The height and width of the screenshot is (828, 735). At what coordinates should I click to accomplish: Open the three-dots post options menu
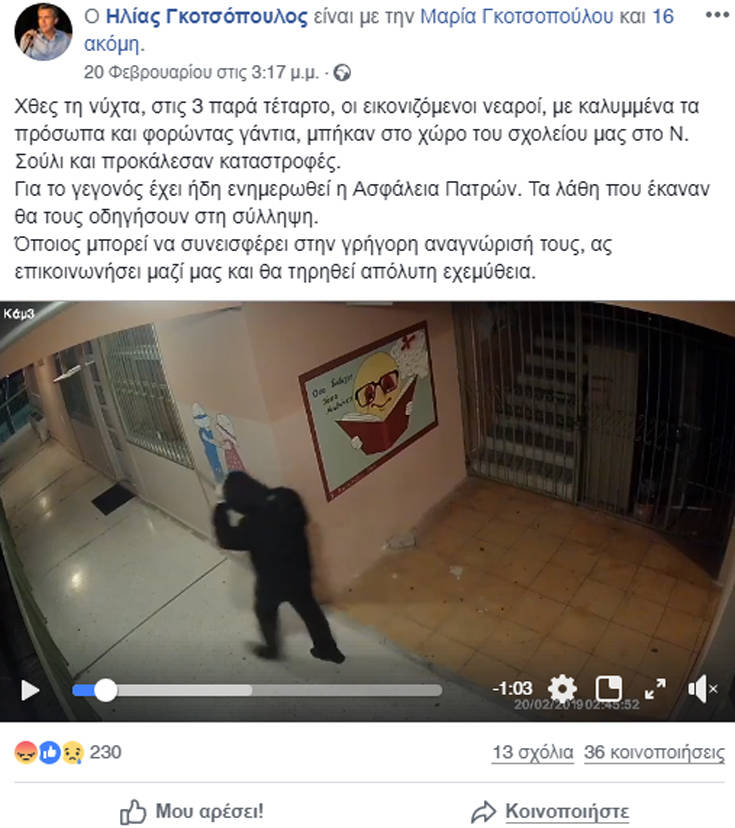[x=717, y=15]
